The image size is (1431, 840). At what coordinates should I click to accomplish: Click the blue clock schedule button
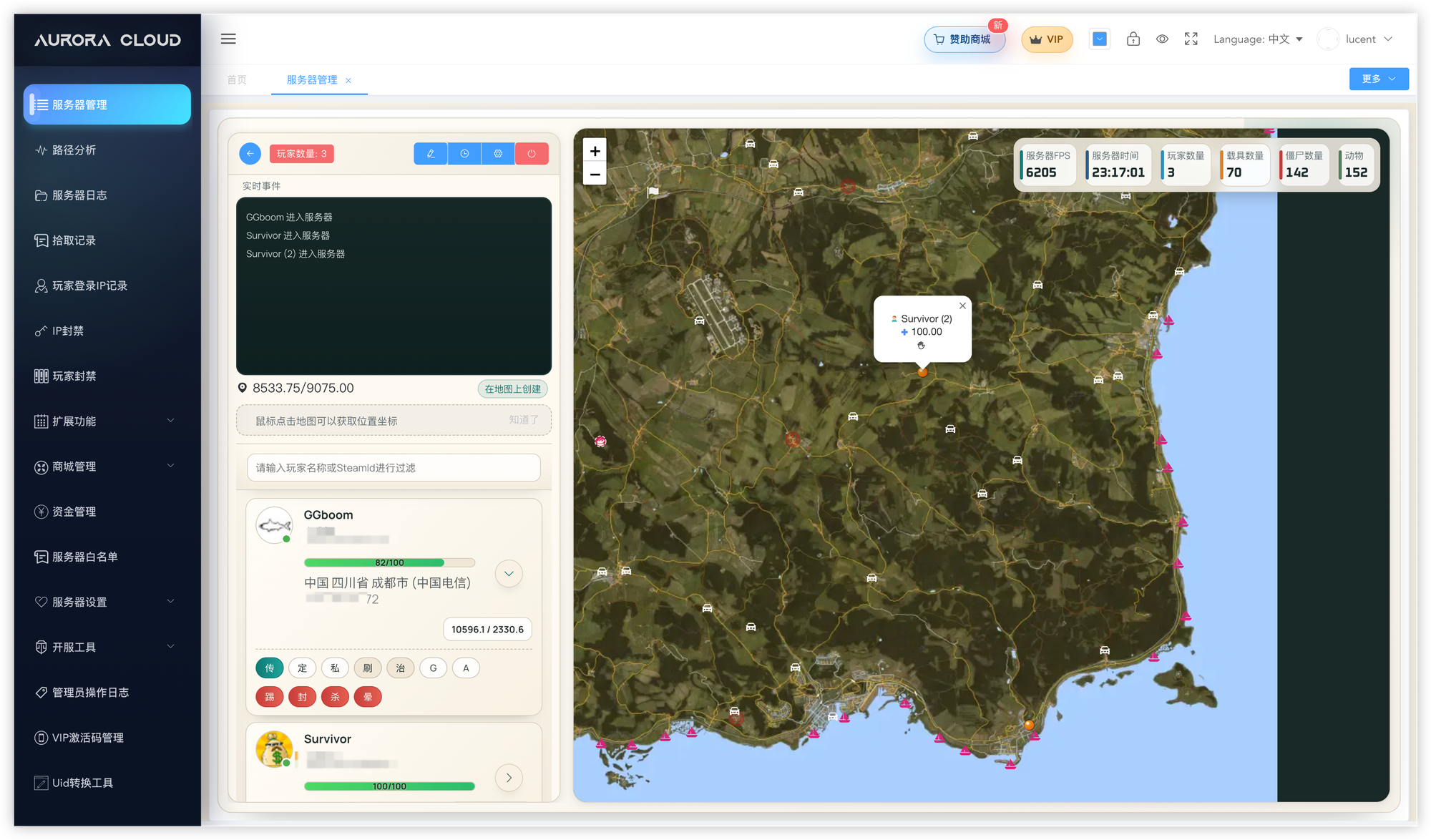point(464,153)
